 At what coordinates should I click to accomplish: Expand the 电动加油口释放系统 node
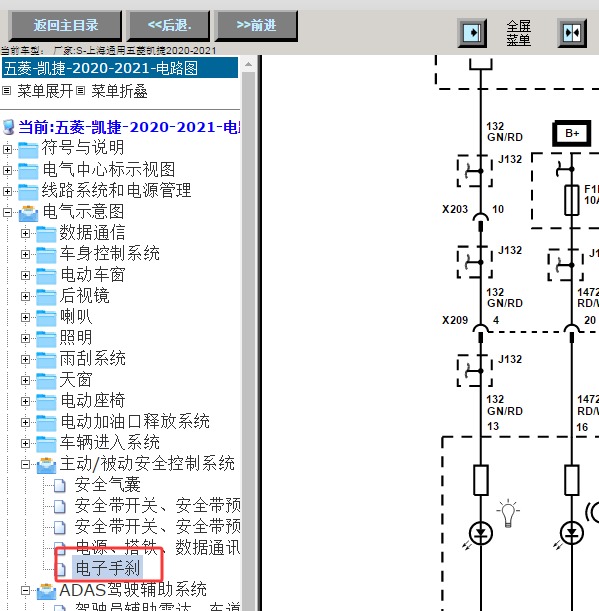click(25, 422)
